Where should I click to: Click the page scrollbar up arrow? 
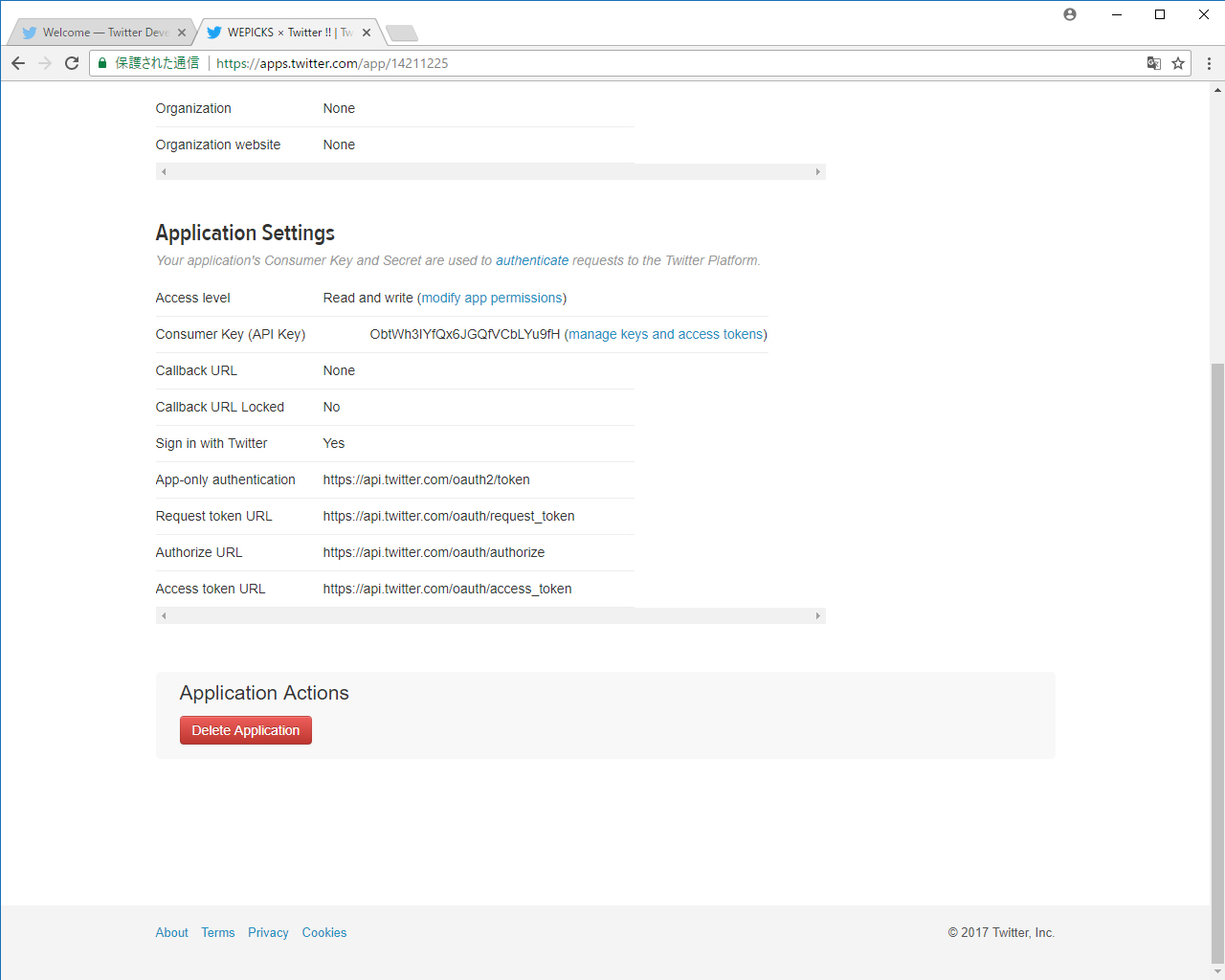[1217, 90]
